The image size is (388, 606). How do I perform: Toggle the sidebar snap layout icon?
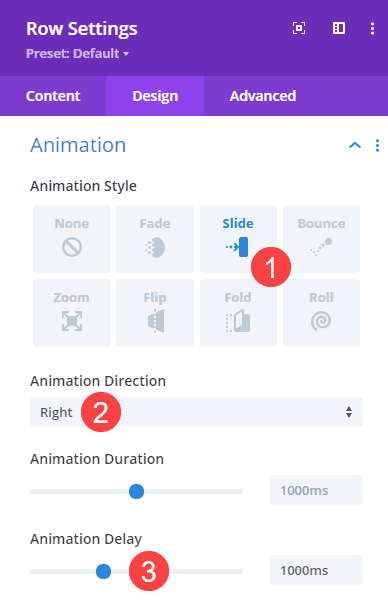pyautogui.click(x=339, y=28)
